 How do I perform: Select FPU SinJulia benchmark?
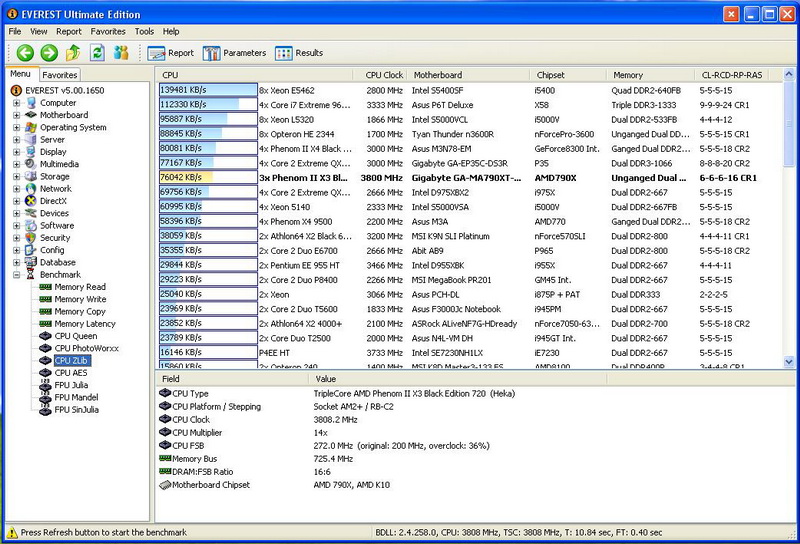point(77,409)
